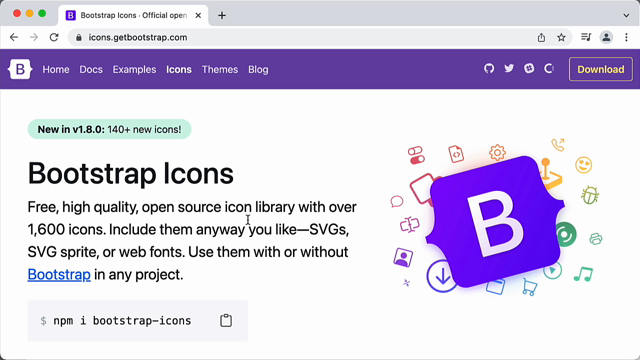Expand the tab search chevron
This screenshot has width=640, height=360.
click(626, 16)
